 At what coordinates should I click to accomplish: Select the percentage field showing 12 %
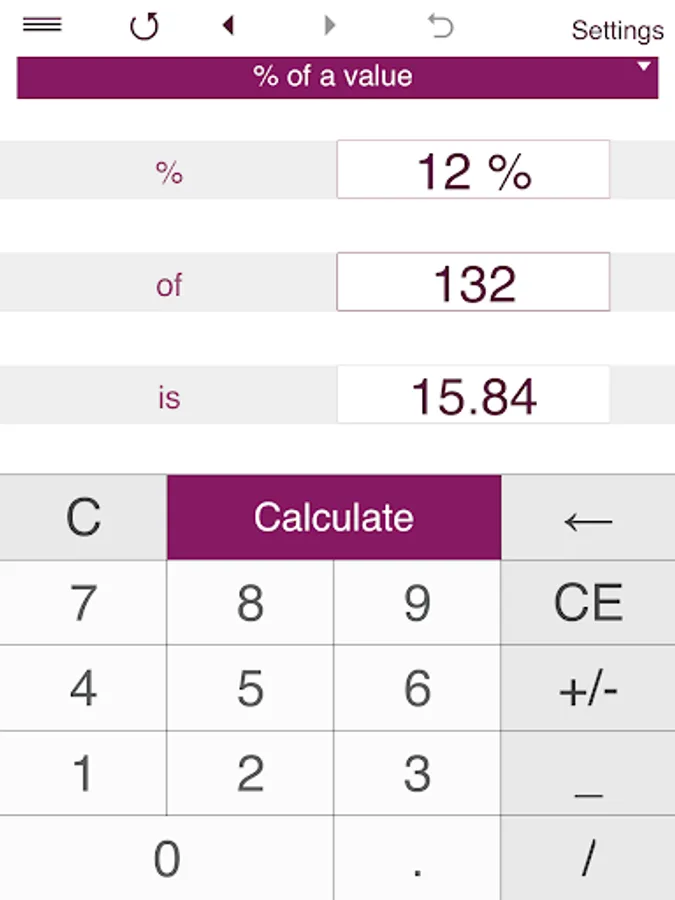point(473,169)
